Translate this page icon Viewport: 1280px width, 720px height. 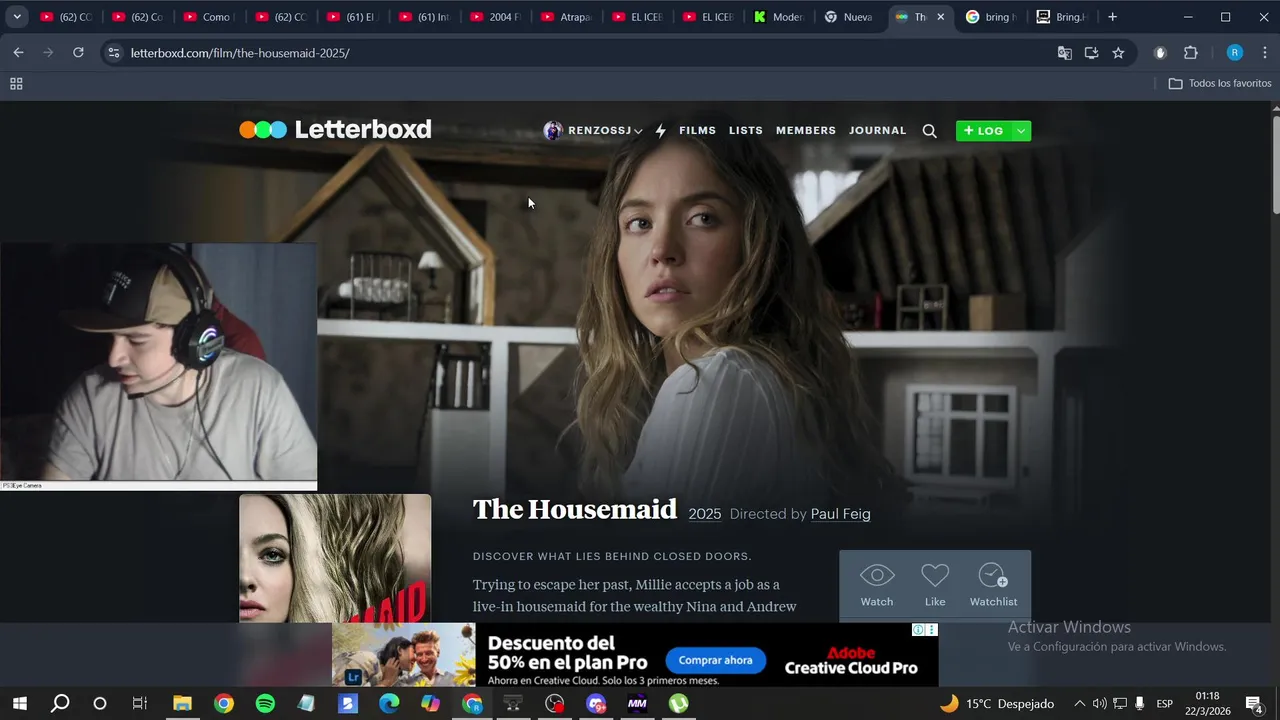point(1064,53)
